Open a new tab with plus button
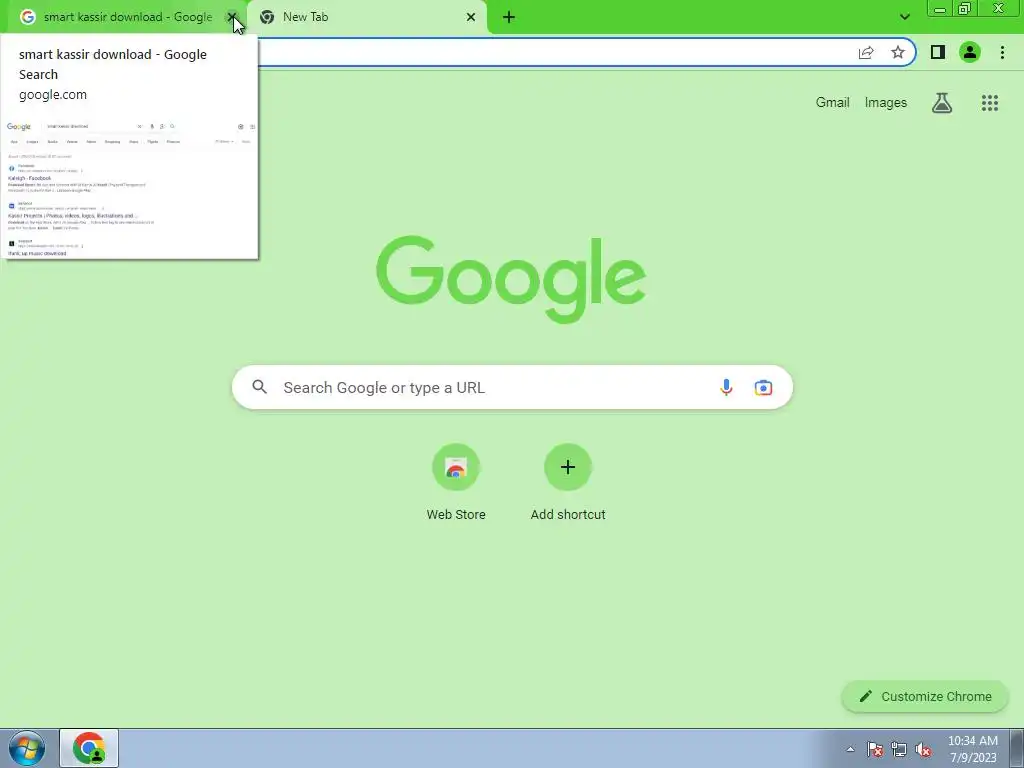Viewport: 1024px width, 768px height. tap(509, 18)
